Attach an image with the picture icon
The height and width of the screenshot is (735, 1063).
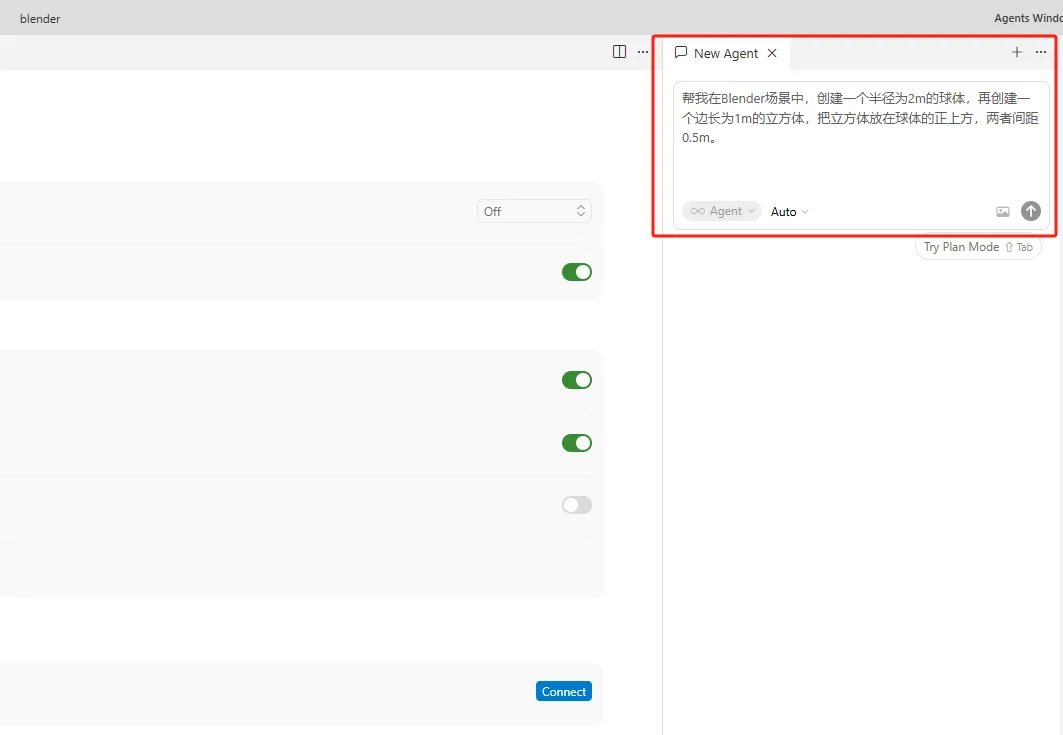[x=1003, y=212]
